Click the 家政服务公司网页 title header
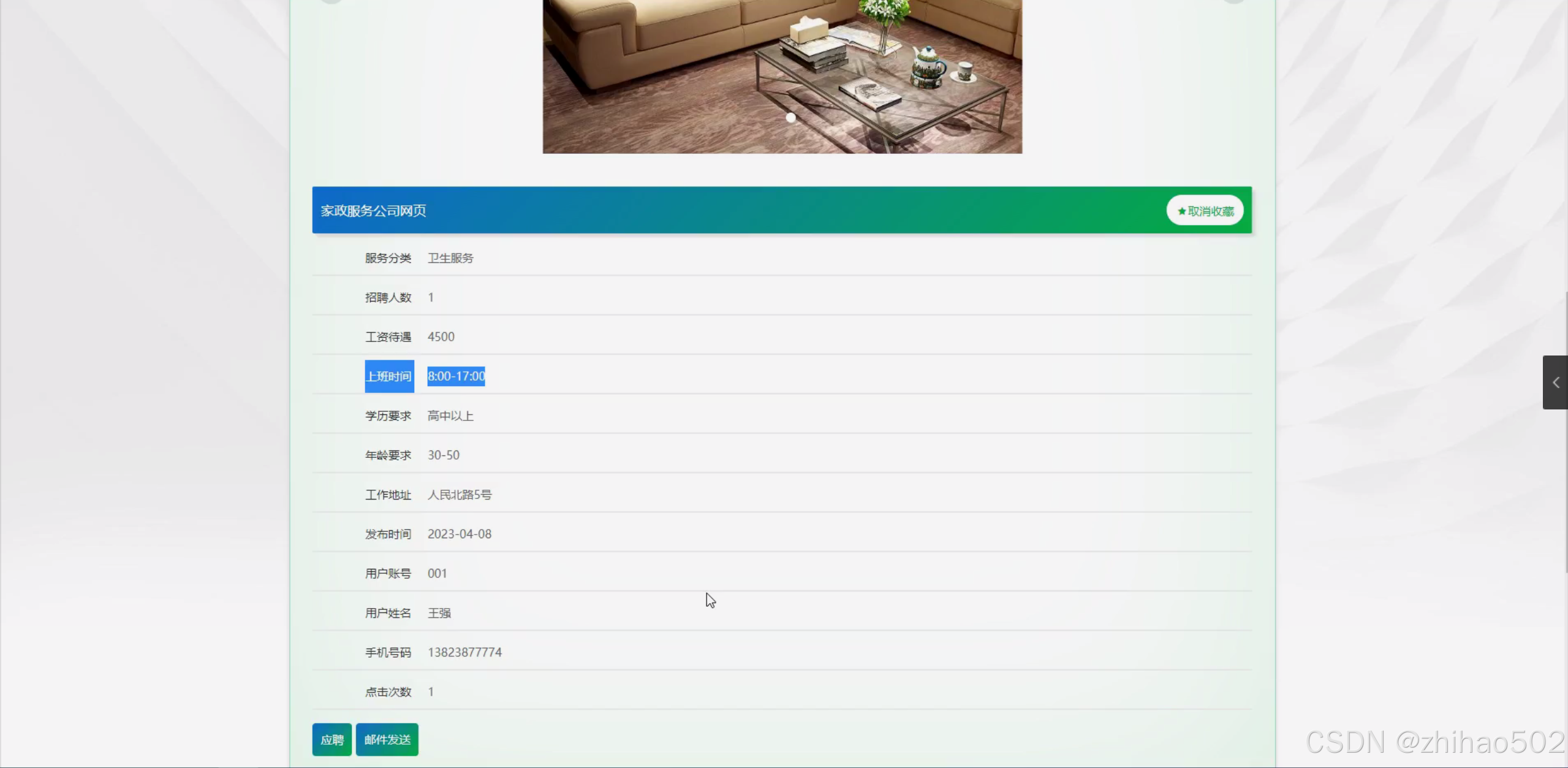1568x768 pixels. [373, 211]
